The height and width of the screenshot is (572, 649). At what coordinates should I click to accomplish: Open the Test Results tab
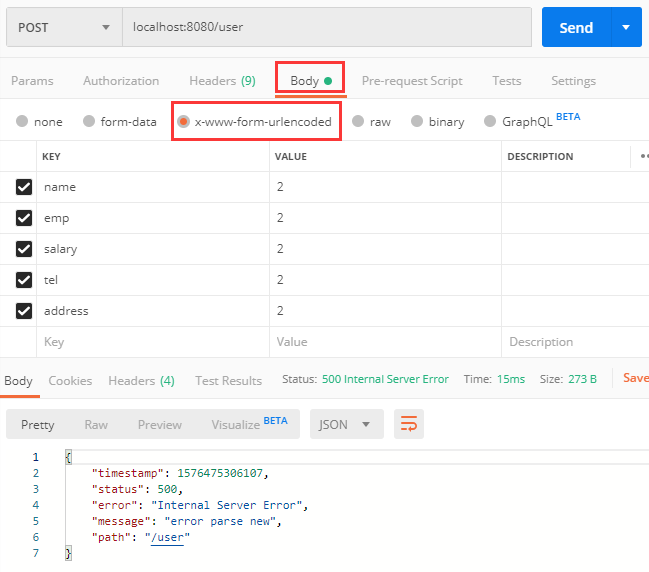[x=228, y=380]
